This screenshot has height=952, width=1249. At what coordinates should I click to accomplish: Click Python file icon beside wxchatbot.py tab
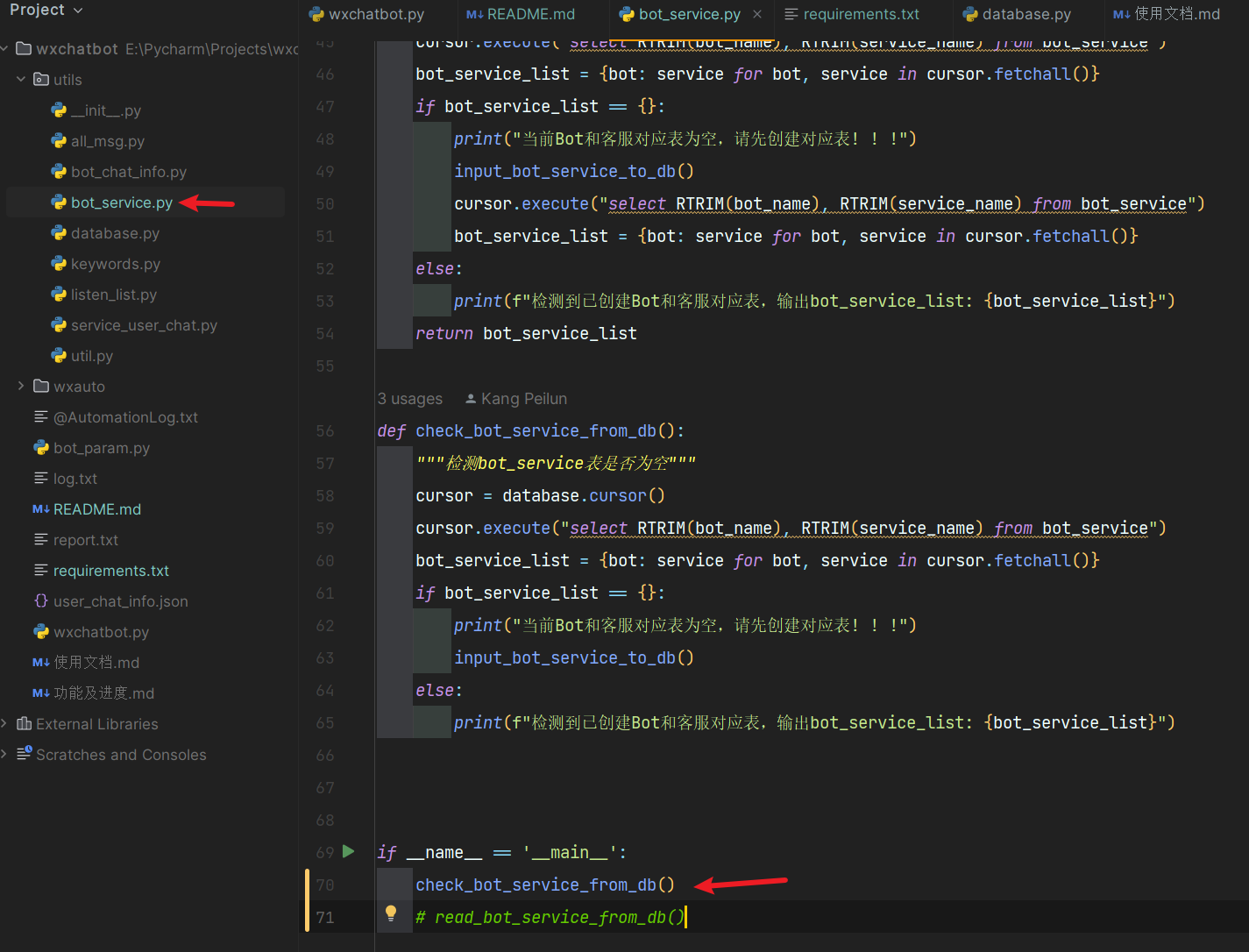tap(316, 14)
